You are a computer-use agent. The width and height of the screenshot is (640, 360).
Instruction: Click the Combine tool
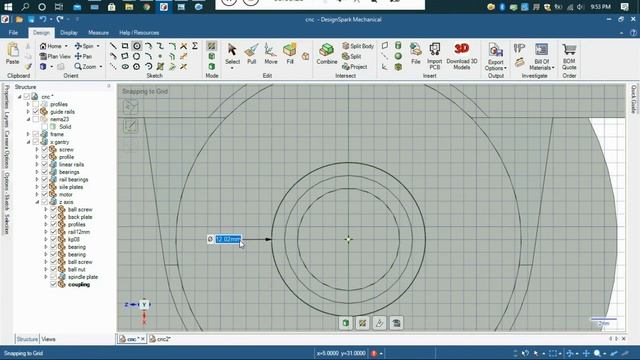pyautogui.click(x=327, y=54)
